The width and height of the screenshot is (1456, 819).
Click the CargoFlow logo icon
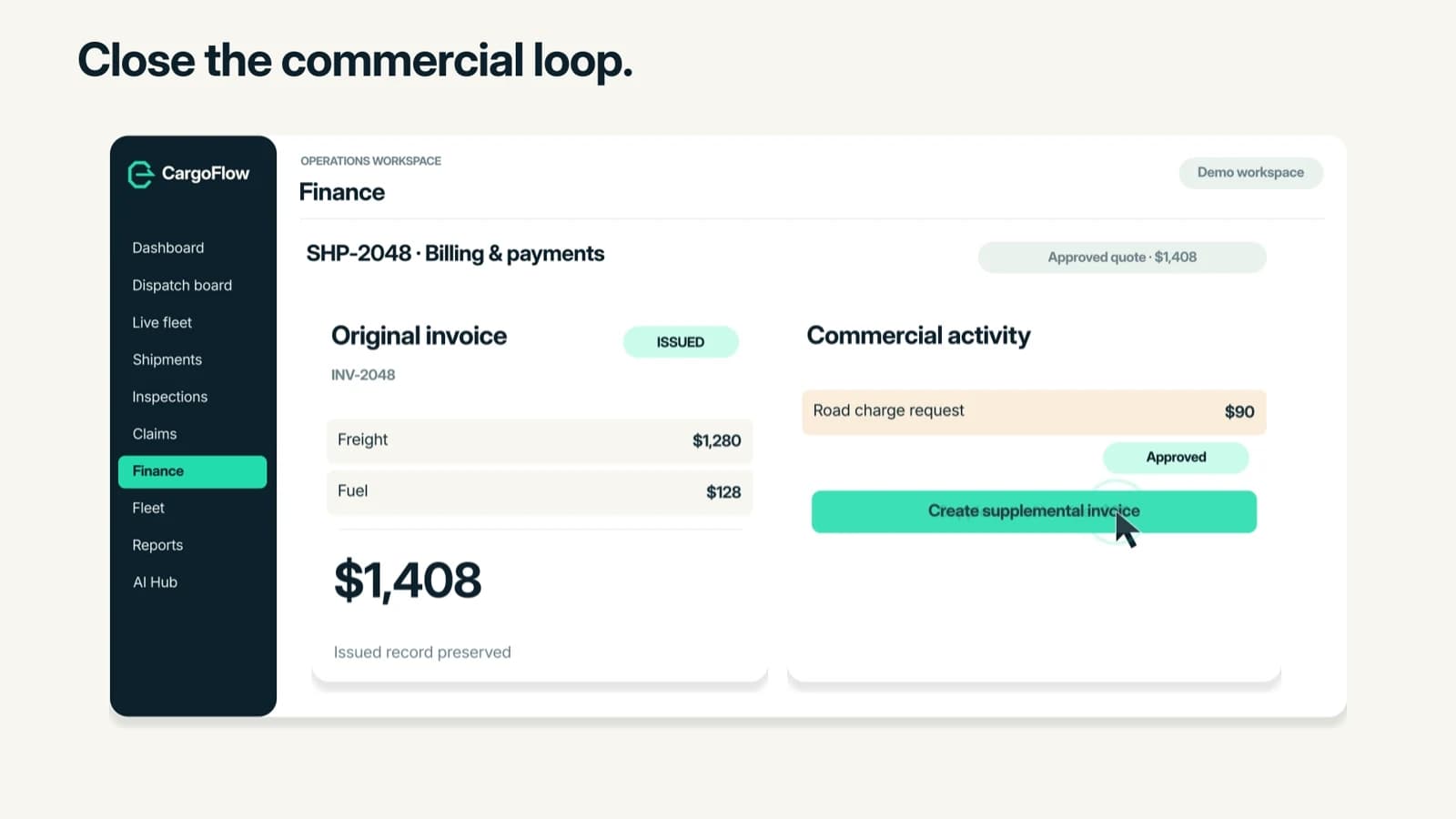pyautogui.click(x=140, y=174)
